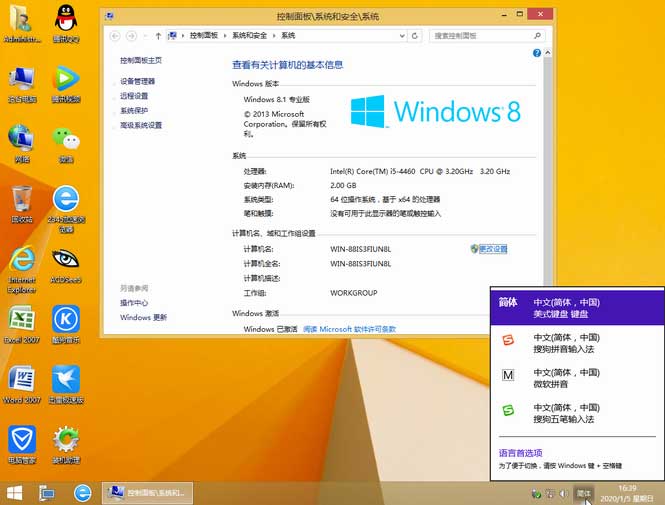Launch 2345 browser desktop icon
Image resolution: width=665 pixels, height=505 pixels.
pyautogui.click(x=66, y=209)
